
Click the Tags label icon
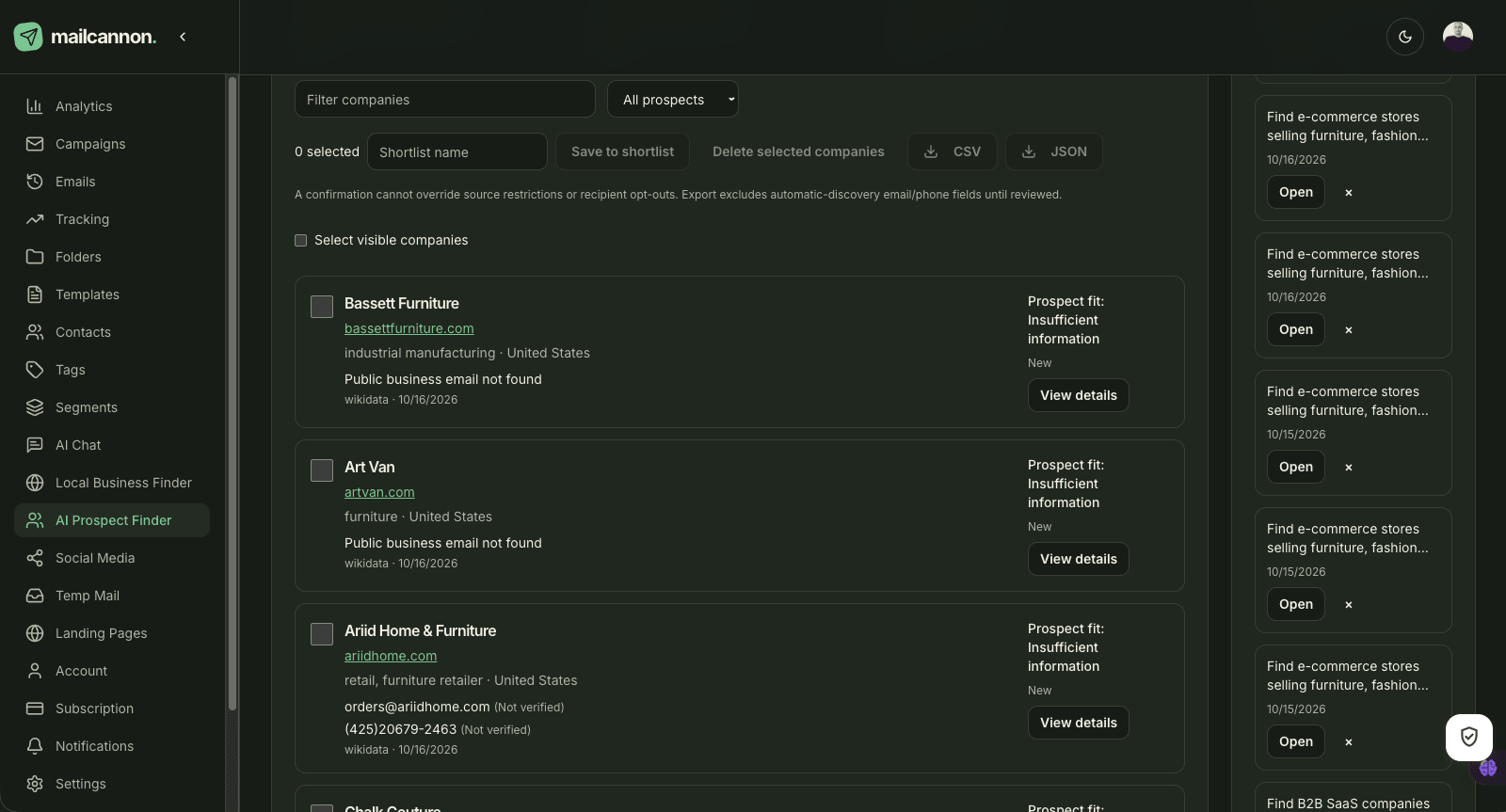click(35, 370)
